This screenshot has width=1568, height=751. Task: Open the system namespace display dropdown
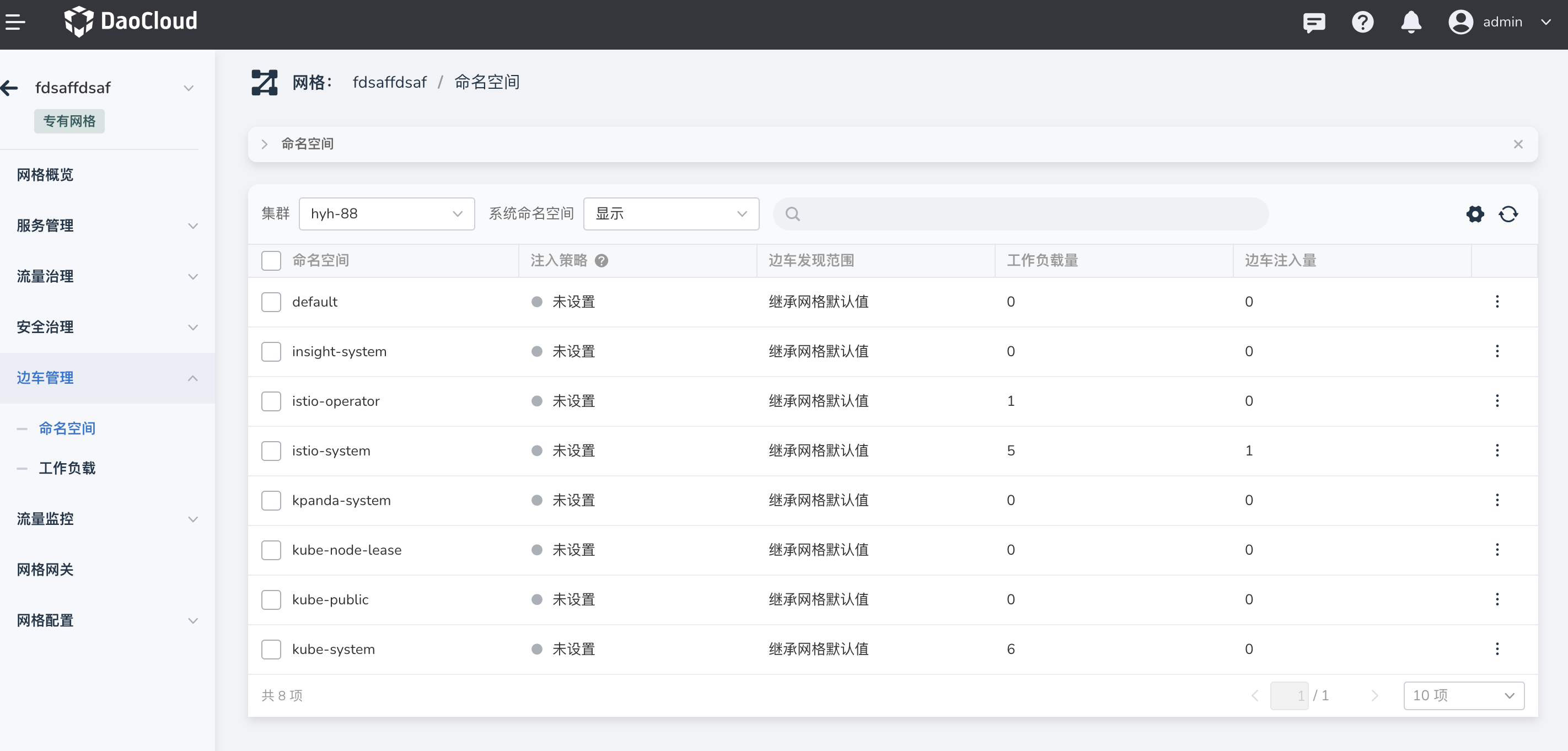coord(671,214)
